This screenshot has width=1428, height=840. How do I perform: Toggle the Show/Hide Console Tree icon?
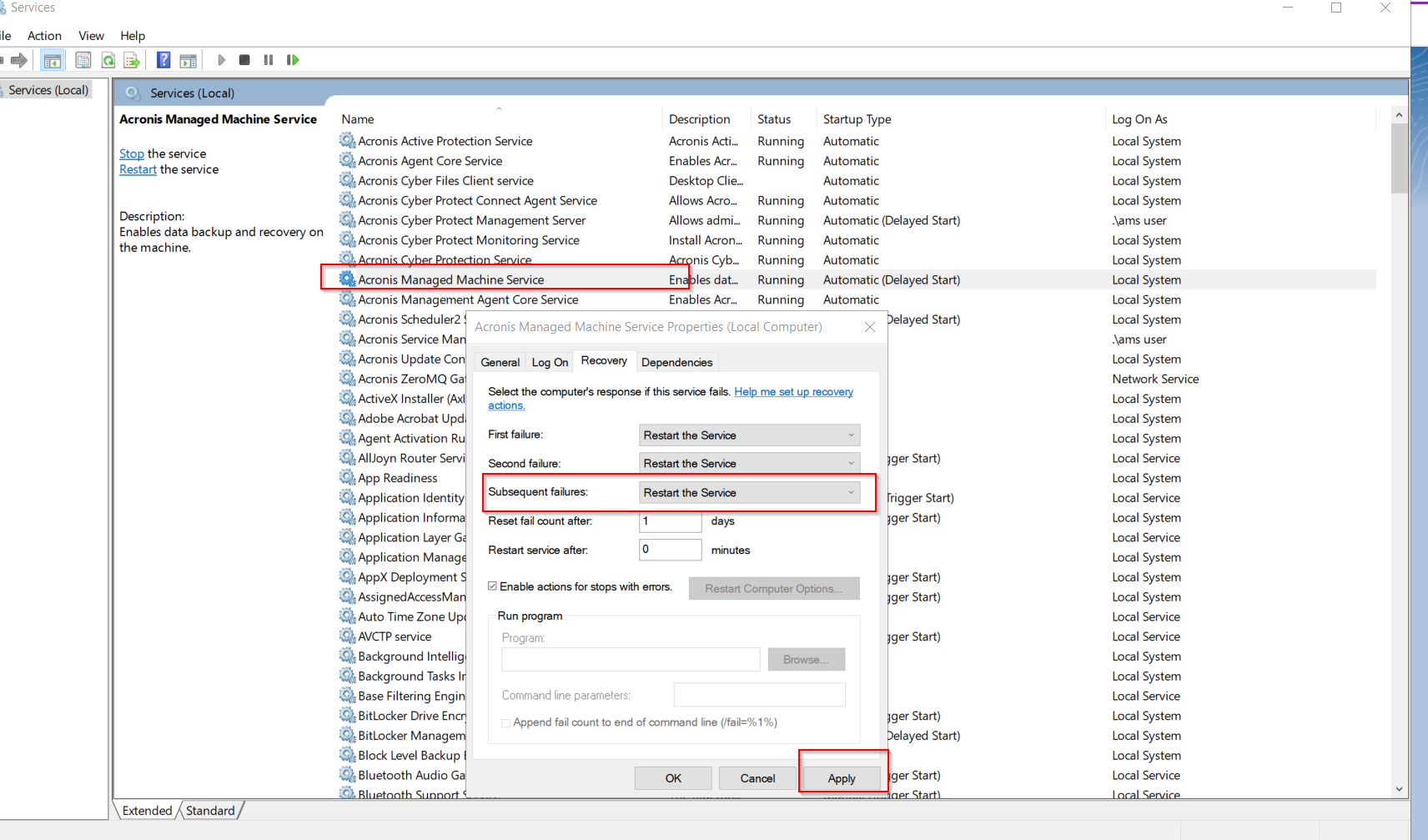(x=52, y=59)
